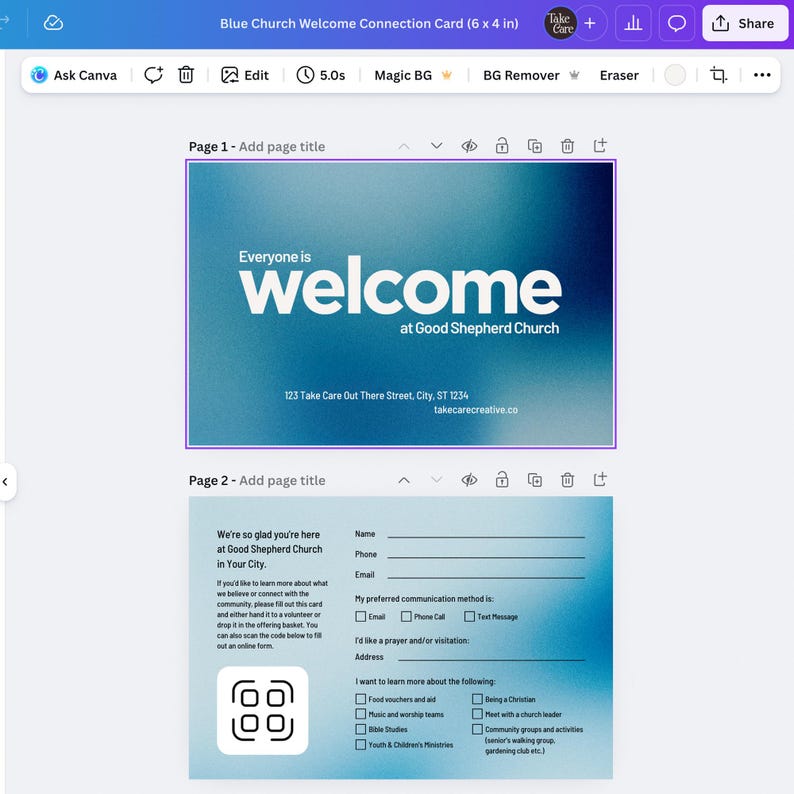Viewport: 794px width, 794px height.
Task: Click the Meet with a church leader checkbox
Action: tap(477, 714)
